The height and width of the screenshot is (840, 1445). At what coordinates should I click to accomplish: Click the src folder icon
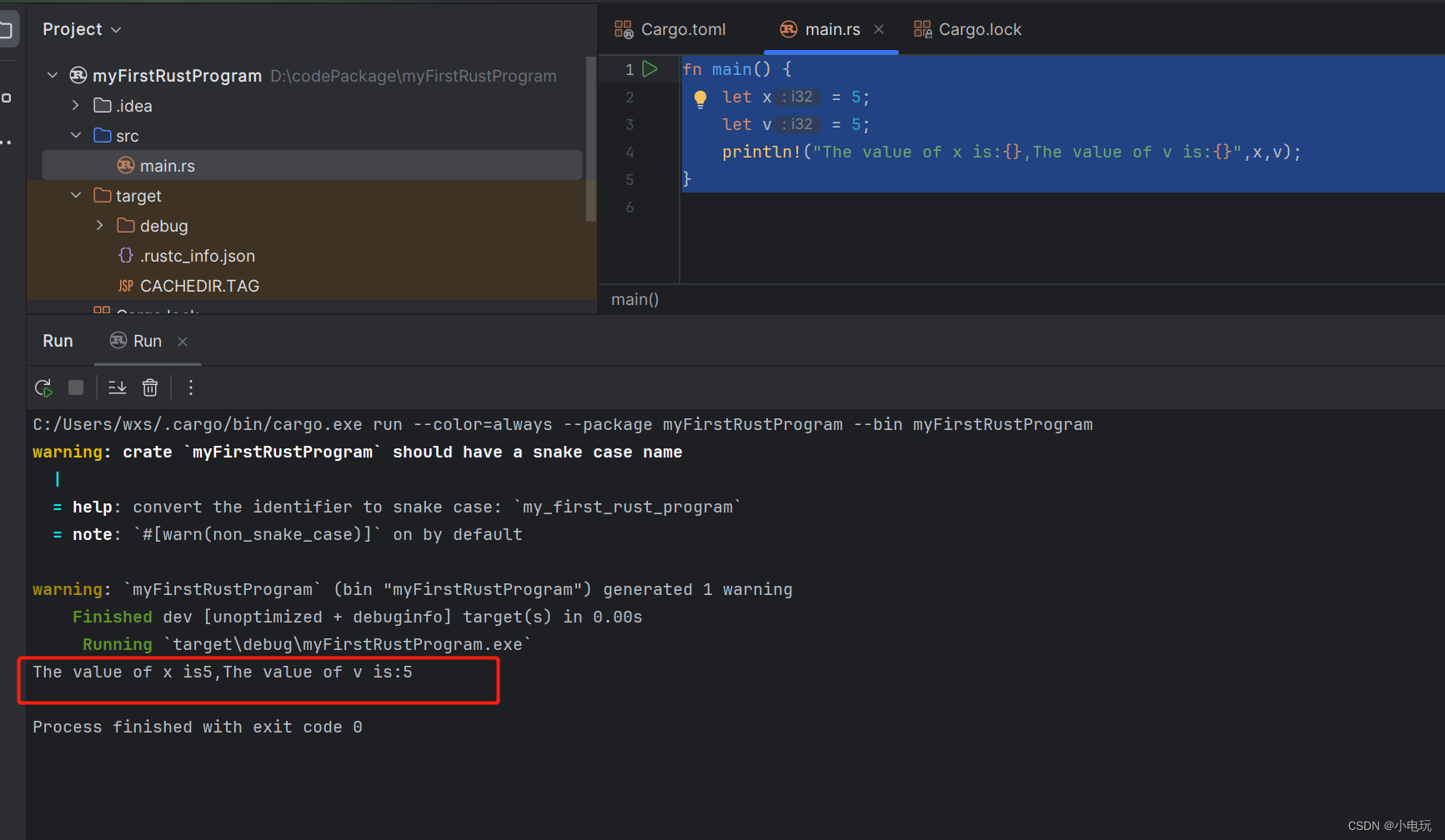pyautogui.click(x=103, y=135)
